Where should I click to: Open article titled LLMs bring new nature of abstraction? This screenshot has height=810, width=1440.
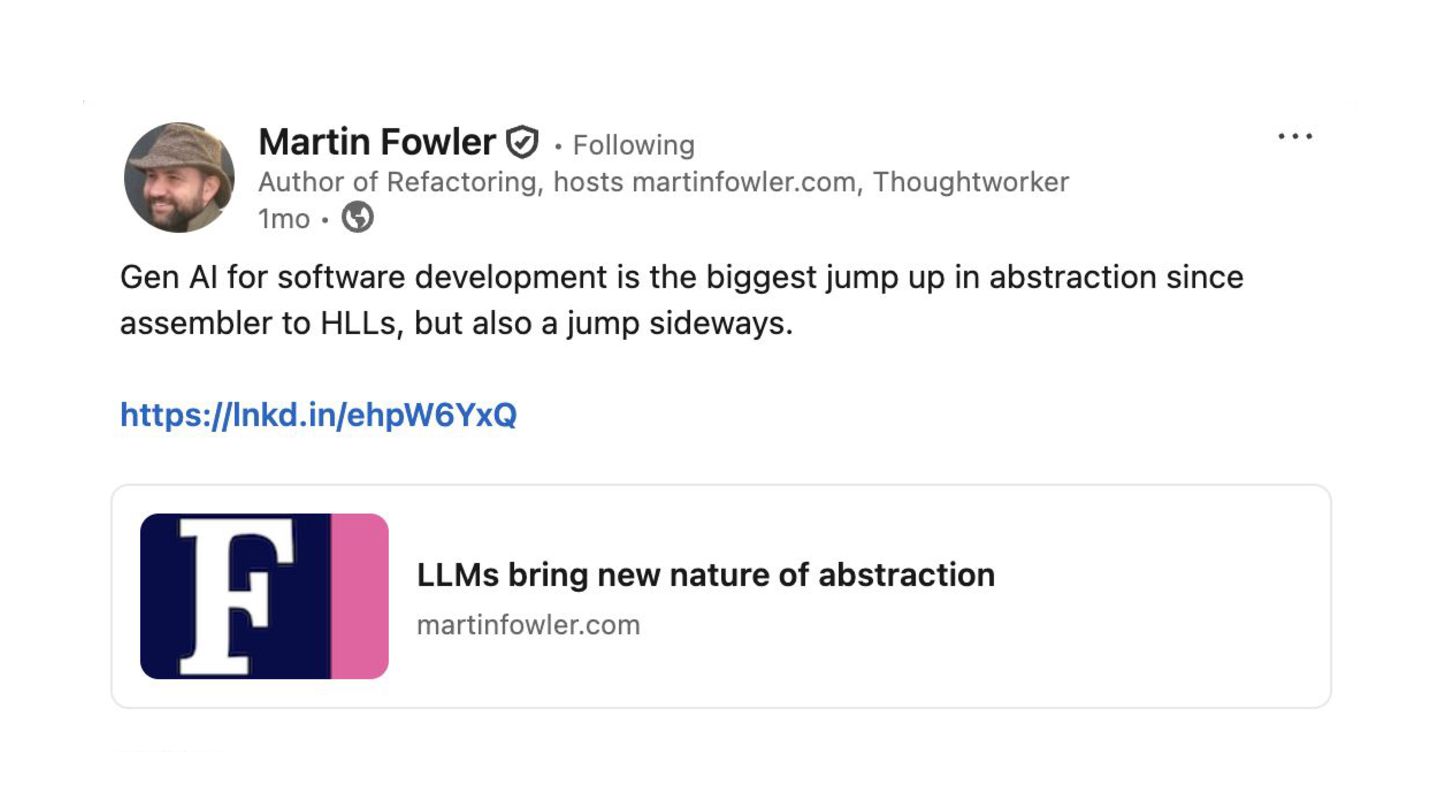[705, 575]
